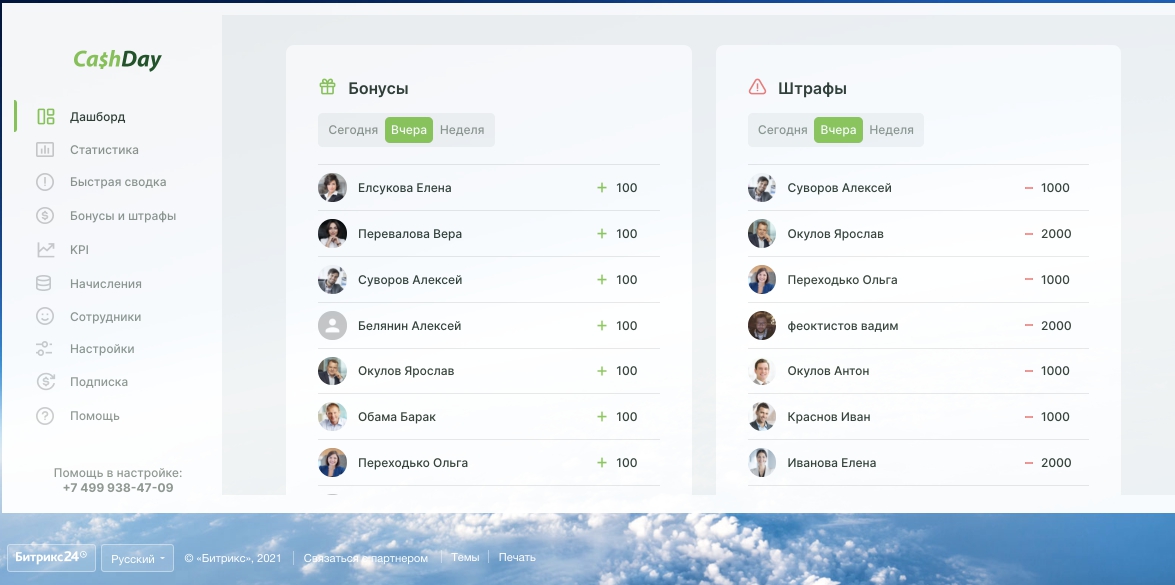Click Обама Барак's avatar
This screenshot has height=585, width=1175.
pos(332,416)
